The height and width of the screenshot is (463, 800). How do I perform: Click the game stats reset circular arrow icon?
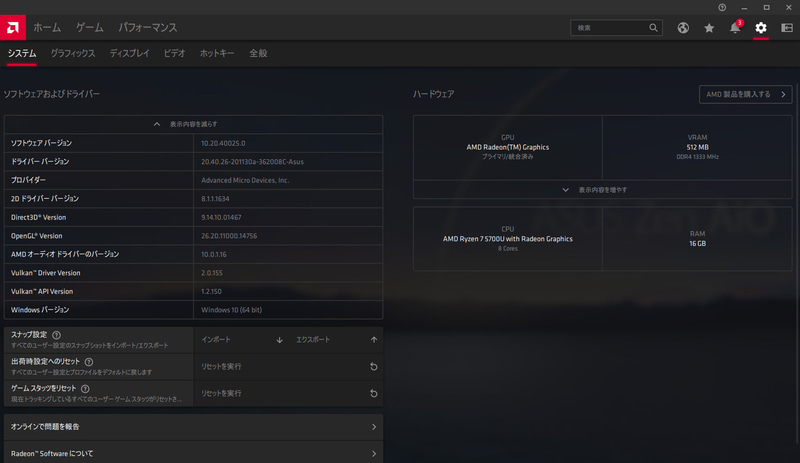(373, 393)
